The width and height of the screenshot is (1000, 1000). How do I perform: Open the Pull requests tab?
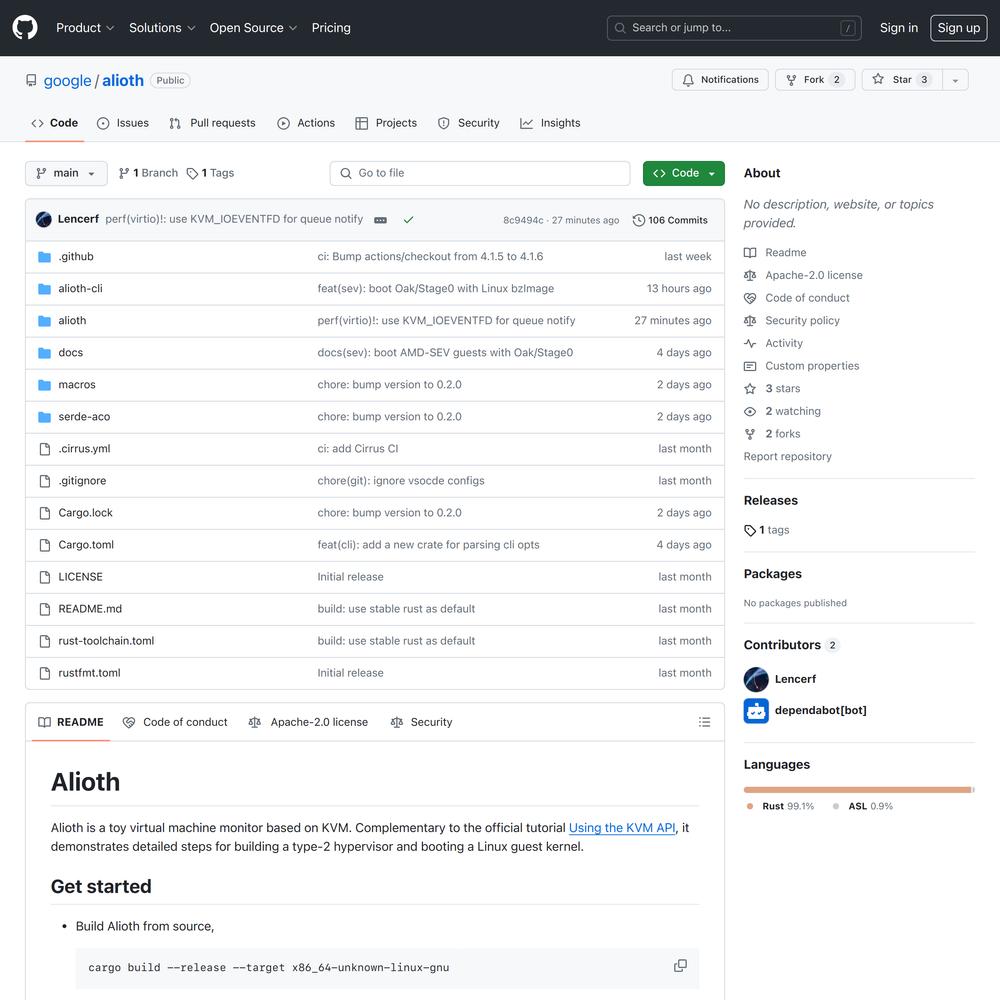point(212,123)
